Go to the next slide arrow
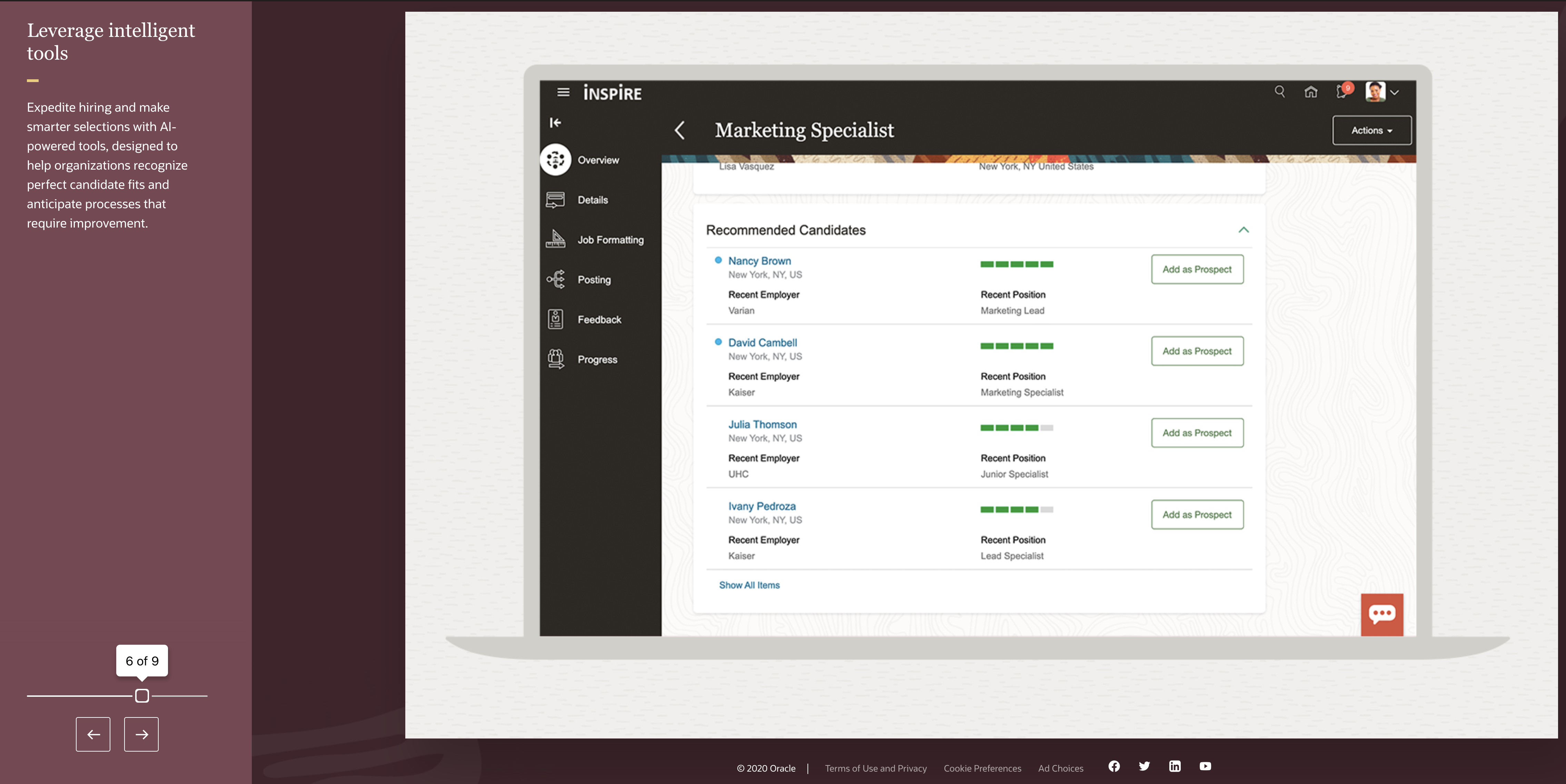The image size is (1566, 784). pyautogui.click(x=141, y=734)
